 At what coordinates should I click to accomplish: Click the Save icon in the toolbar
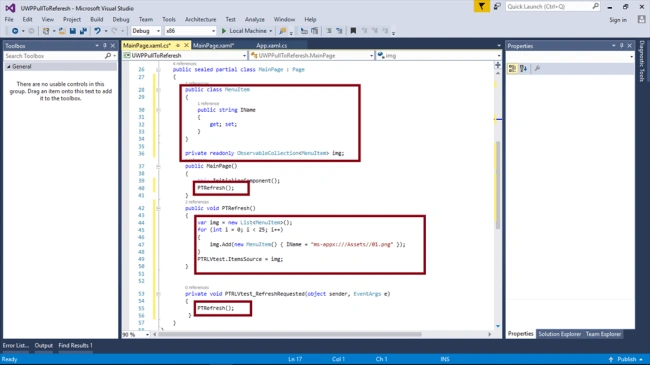[73, 31]
